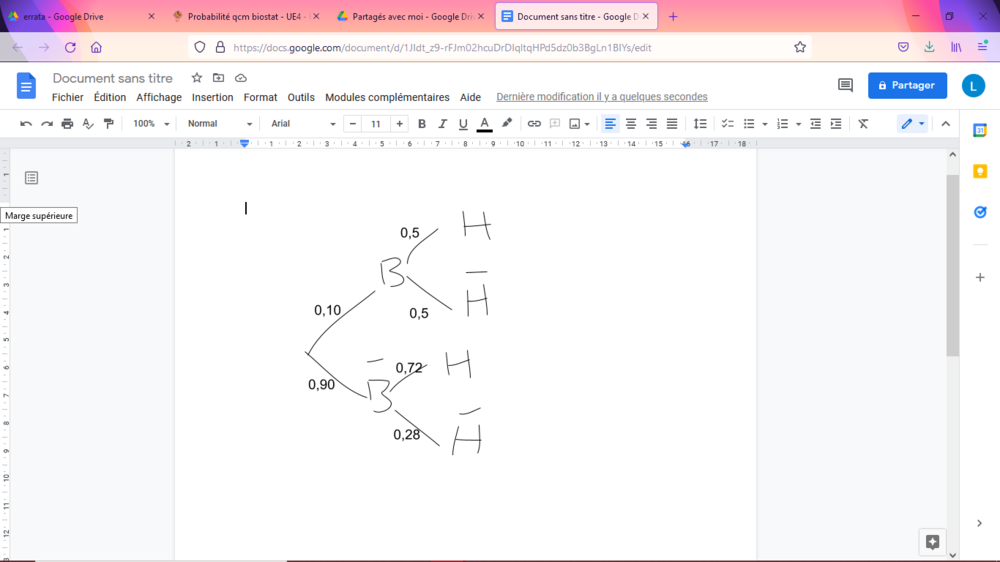Screen dimensions: 1000x562
Task: Open the Outils menu
Action: (x=301, y=97)
